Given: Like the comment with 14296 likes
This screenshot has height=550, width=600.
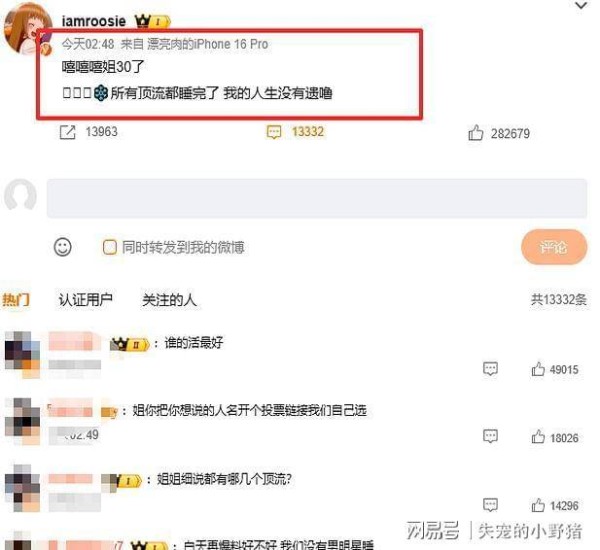Looking at the screenshot, I should [x=538, y=505].
